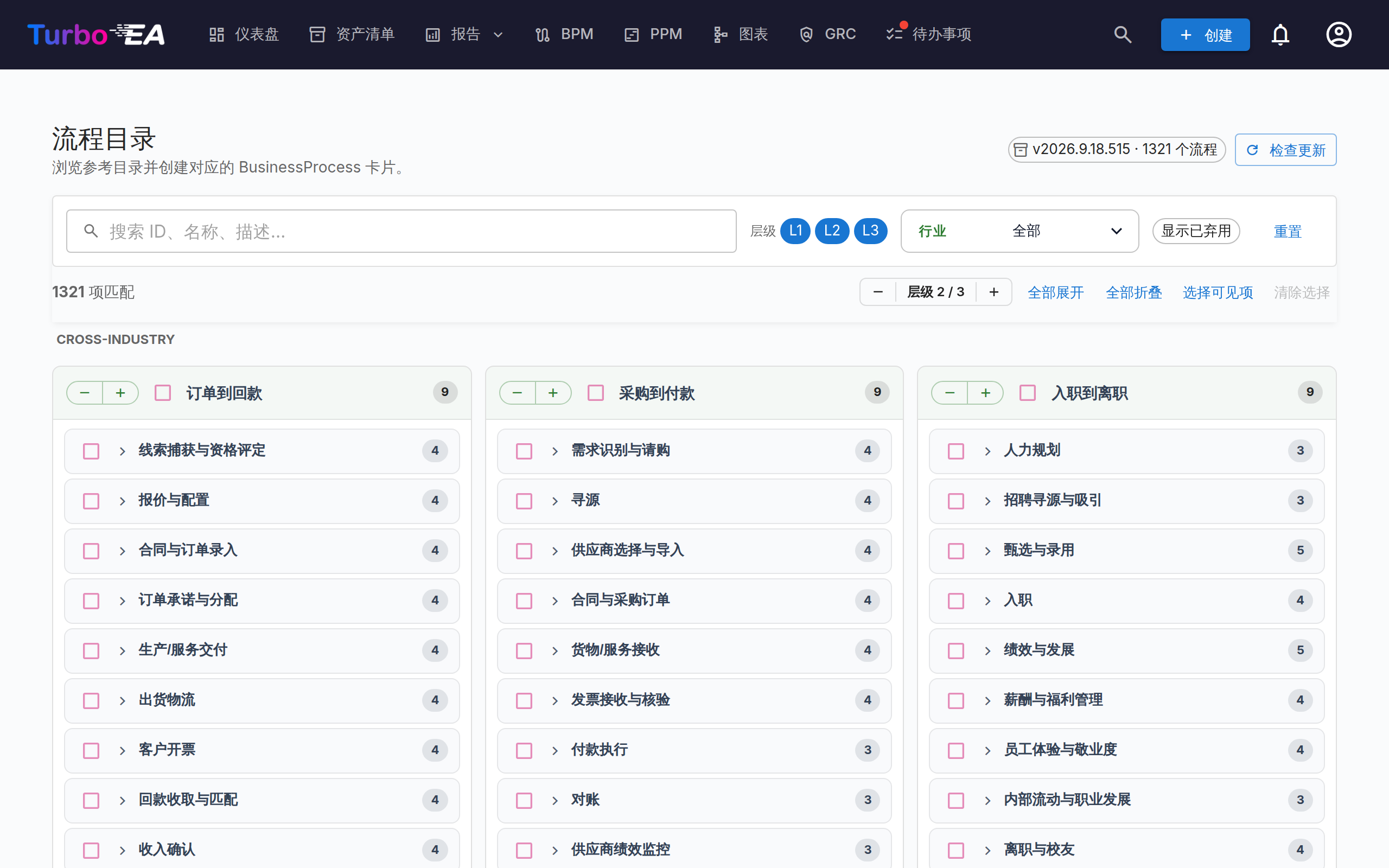Click the 全部展开 link
This screenshot has height=868, width=1389.
click(x=1055, y=292)
